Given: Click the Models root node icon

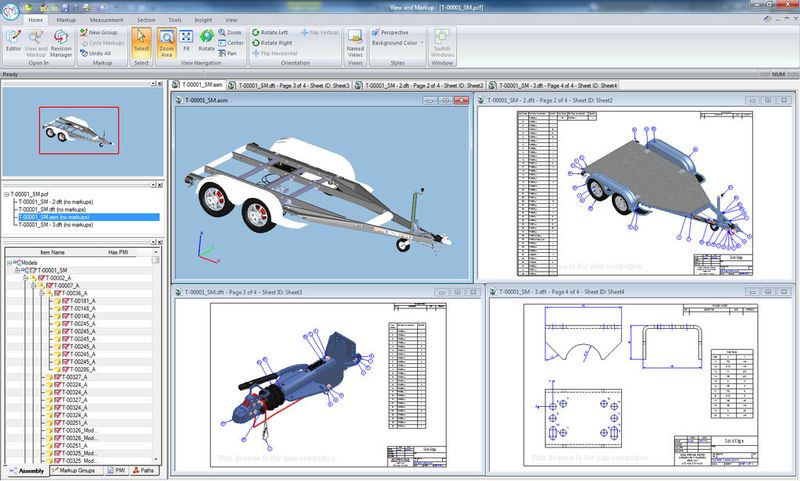Looking at the screenshot, I should 18,263.
